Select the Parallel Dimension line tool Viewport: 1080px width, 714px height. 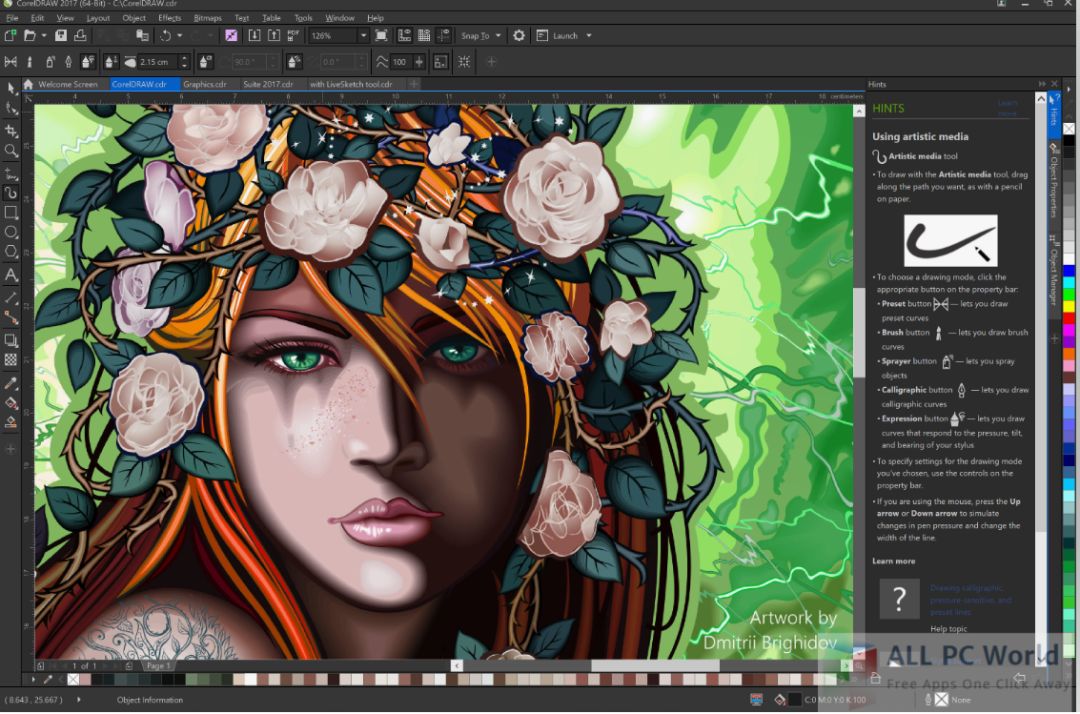pos(11,297)
